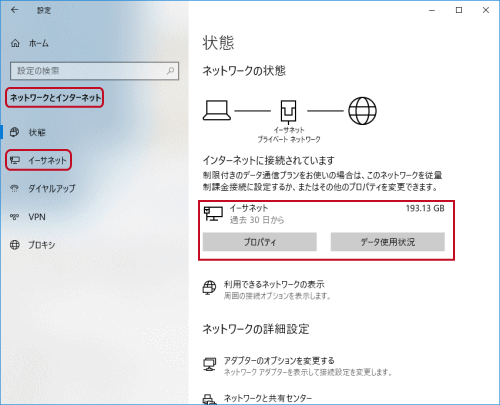Click the イーサネット connection monitor icon
The image size is (500, 405).
coord(213,213)
